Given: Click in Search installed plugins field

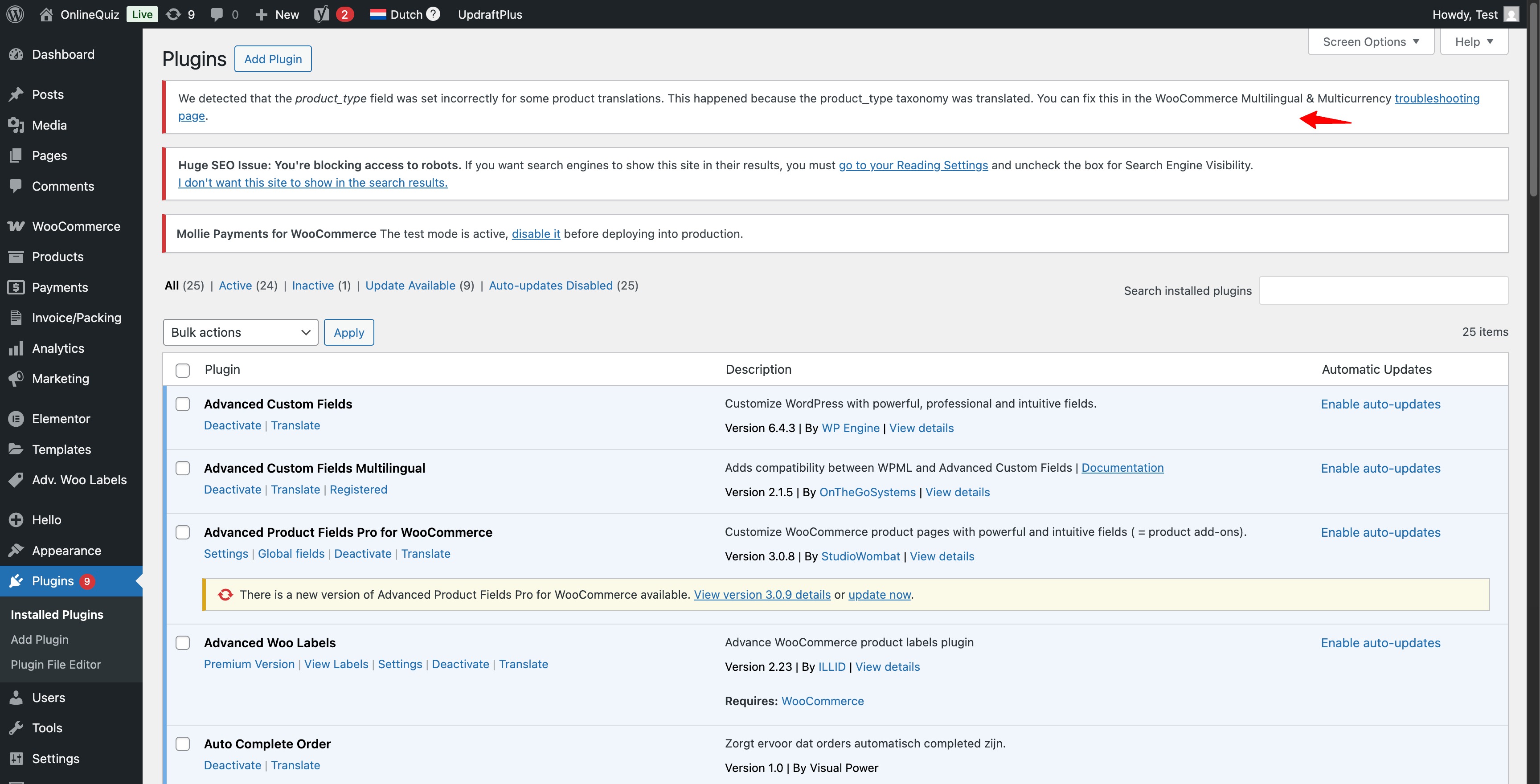Looking at the screenshot, I should (1383, 290).
